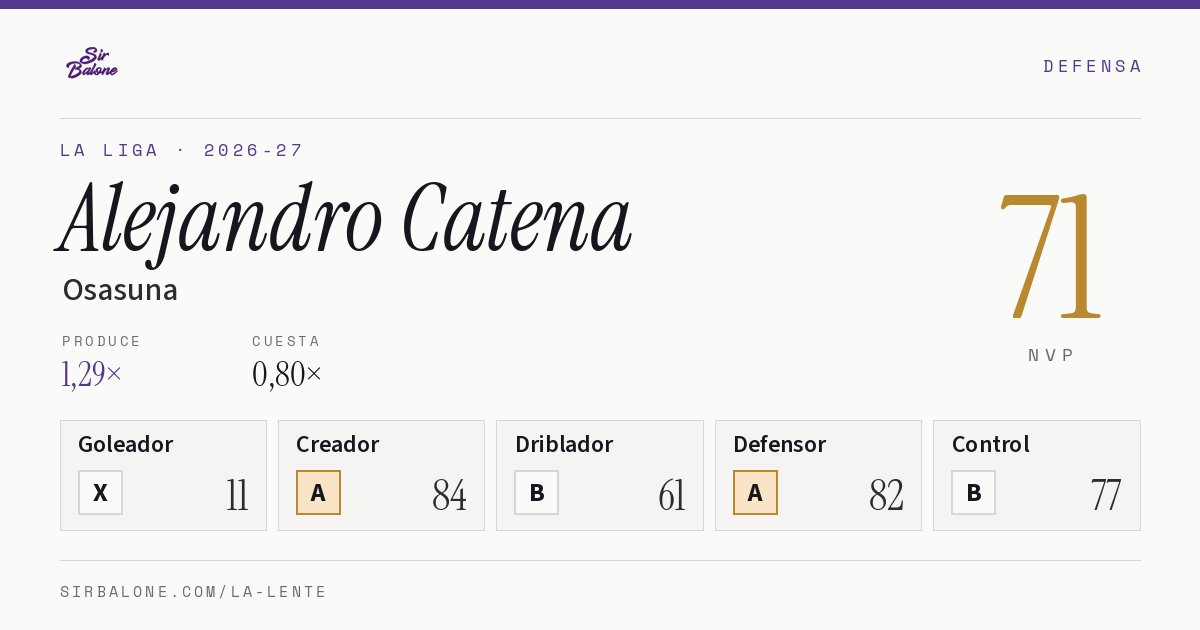
Task: Click the DEFENSA position label
Action: [1092, 66]
